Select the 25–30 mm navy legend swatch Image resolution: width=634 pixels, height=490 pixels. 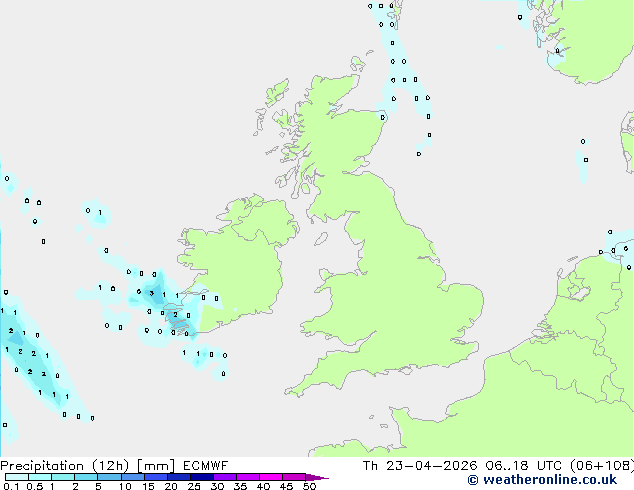[x=202, y=477]
